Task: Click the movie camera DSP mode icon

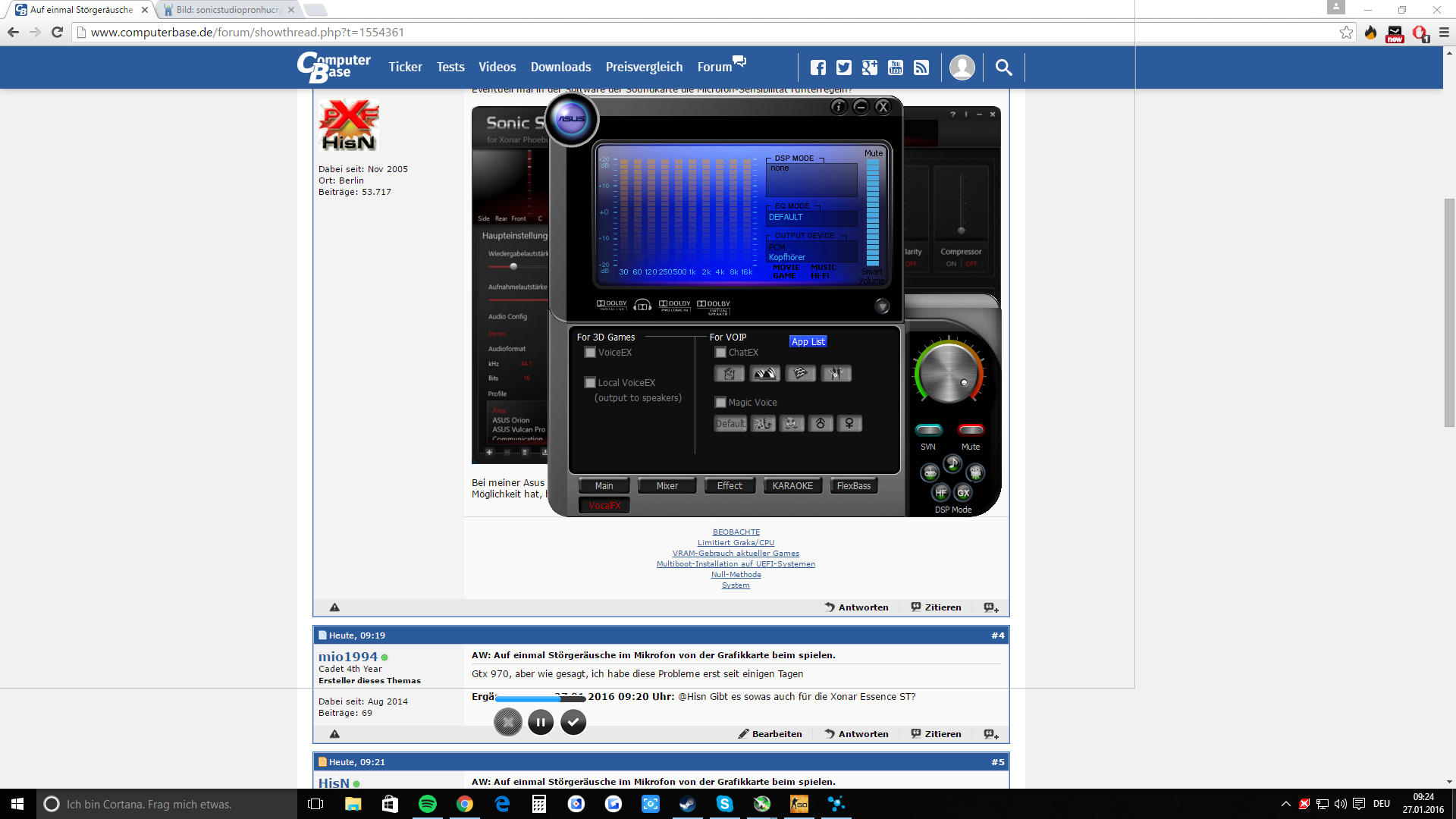Action: [975, 473]
